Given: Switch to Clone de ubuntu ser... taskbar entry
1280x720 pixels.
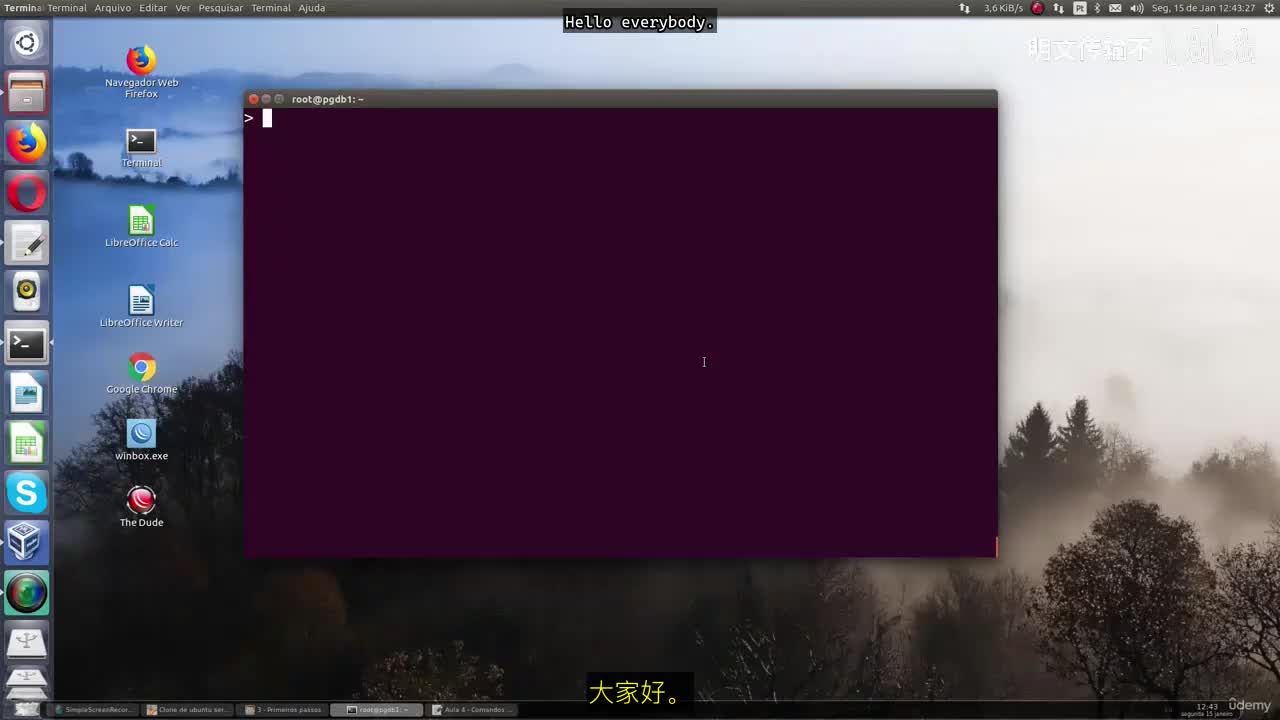Looking at the screenshot, I should (x=188, y=710).
